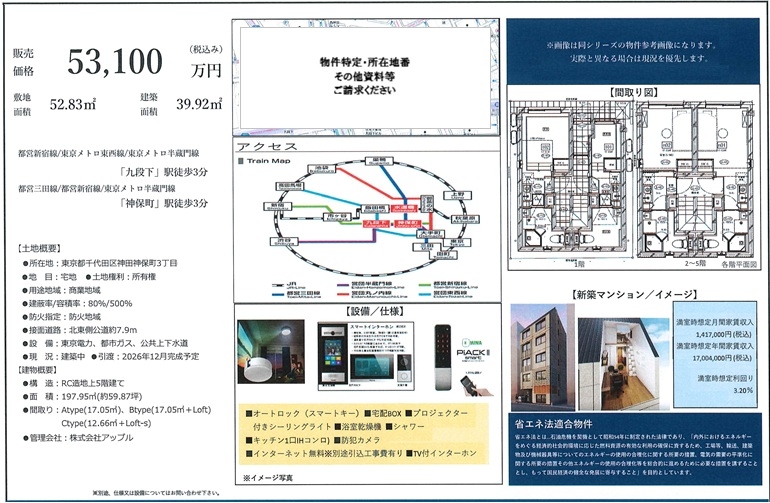This screenshot has height=503, width=770.
Task: Click the 大手町 station box on map
Action: [431, 234]
